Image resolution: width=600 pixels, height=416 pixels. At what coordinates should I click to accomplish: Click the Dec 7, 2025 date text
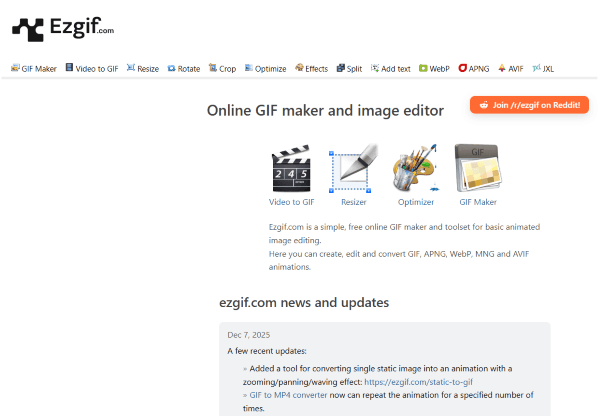248,335
